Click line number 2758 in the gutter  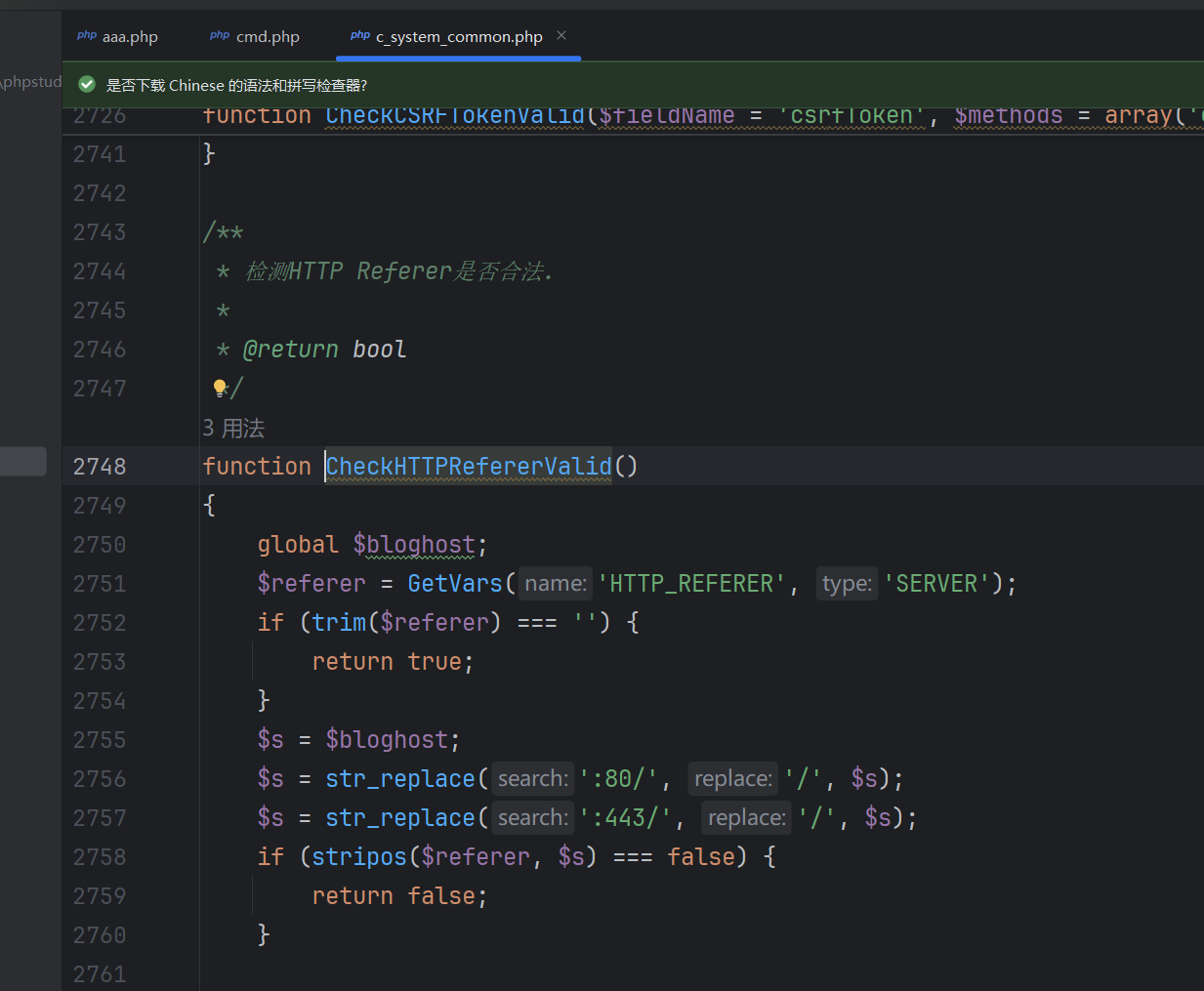click(x=100, y=857)
